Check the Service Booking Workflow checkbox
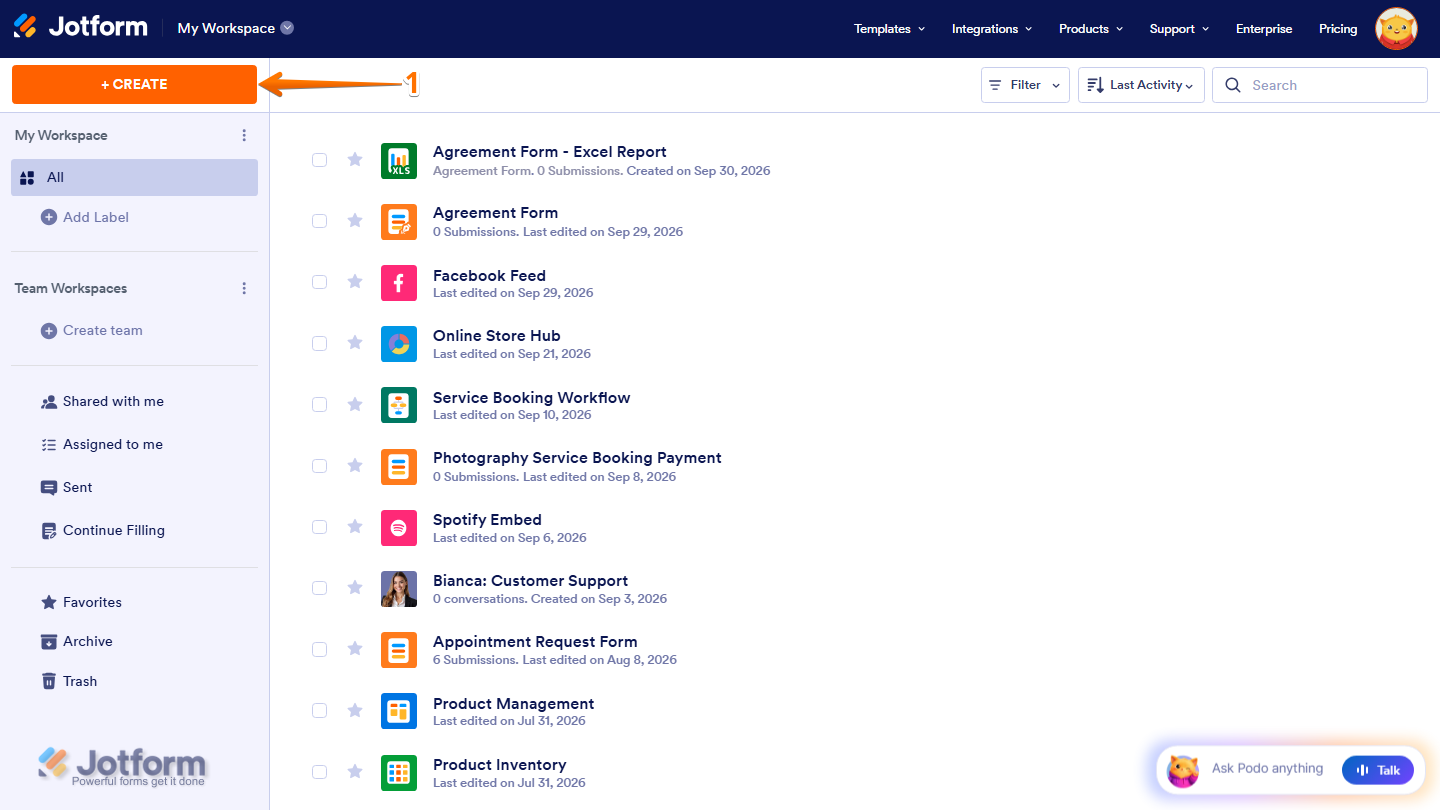 [x=319, y=404]
